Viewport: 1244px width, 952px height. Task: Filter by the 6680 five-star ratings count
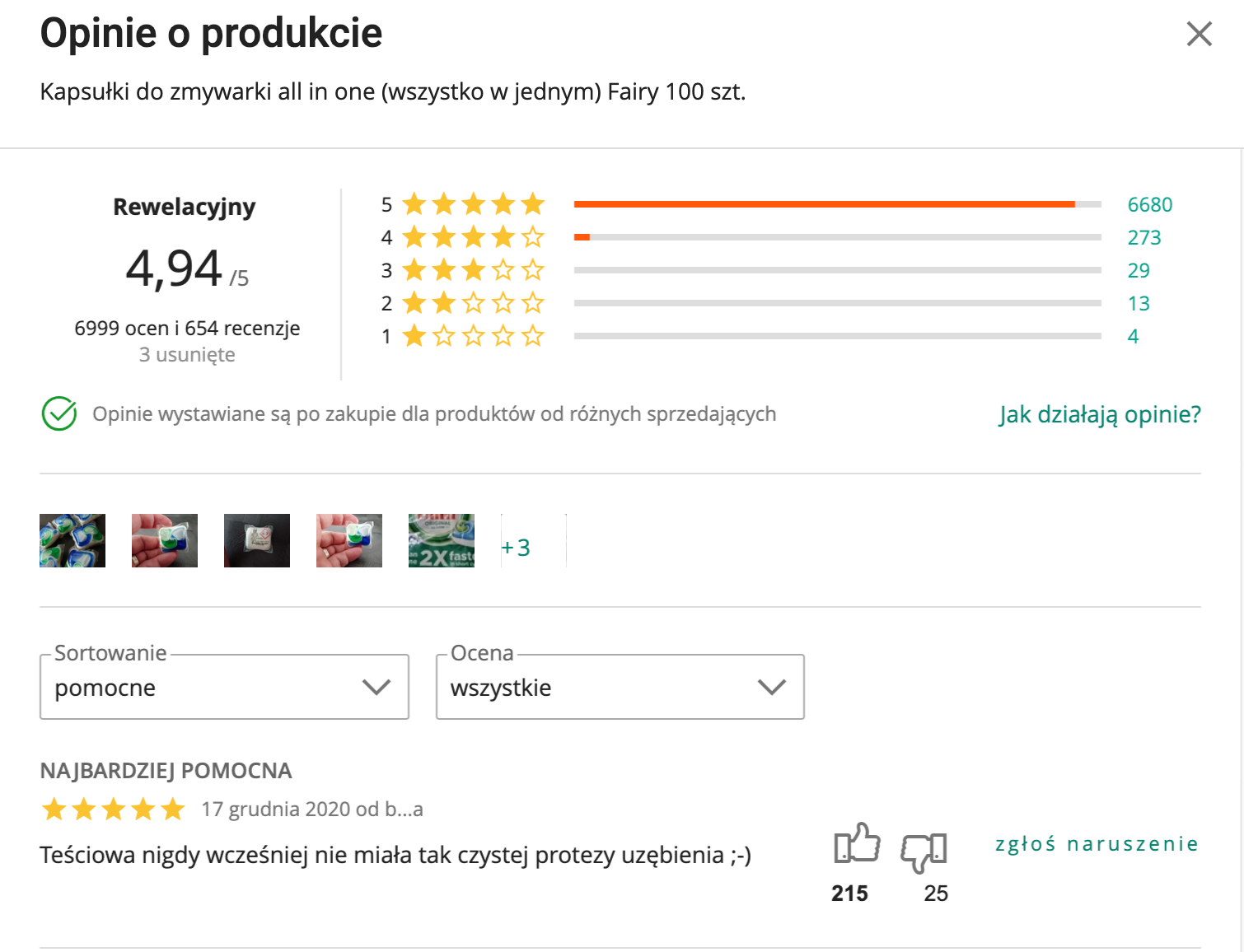1149,204
